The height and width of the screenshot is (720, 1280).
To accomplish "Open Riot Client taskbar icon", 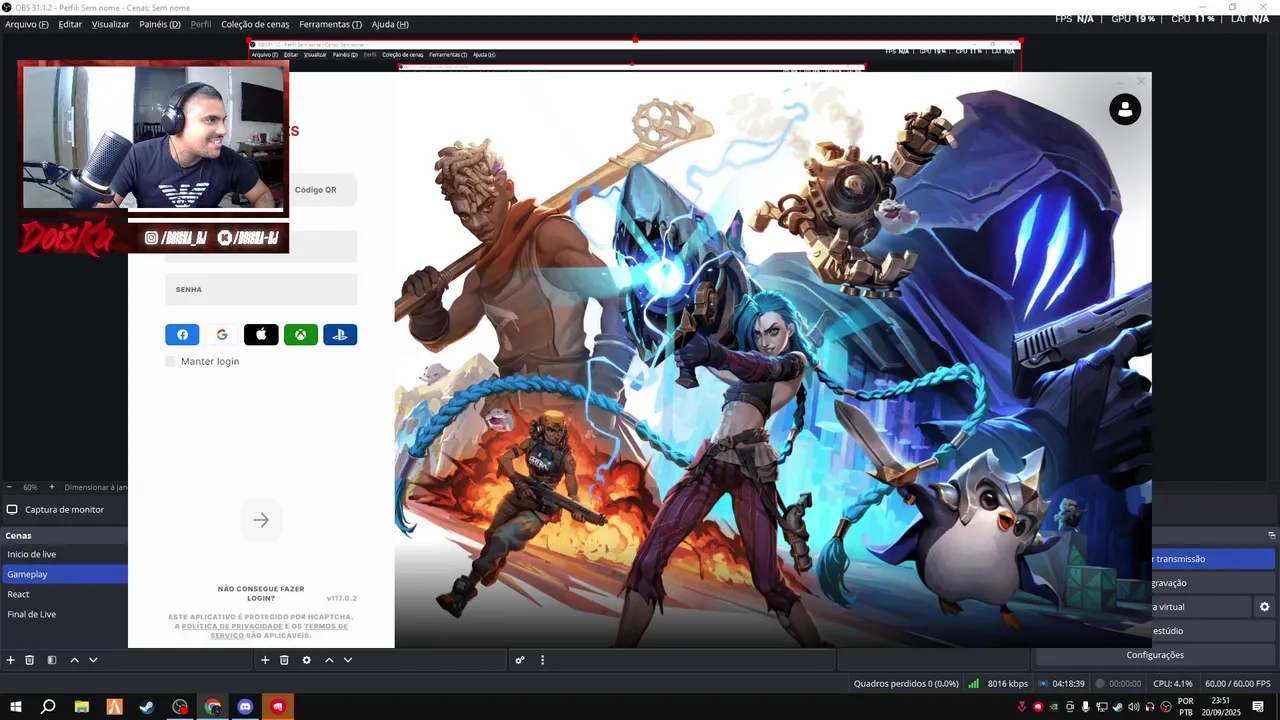I will 278,707.
